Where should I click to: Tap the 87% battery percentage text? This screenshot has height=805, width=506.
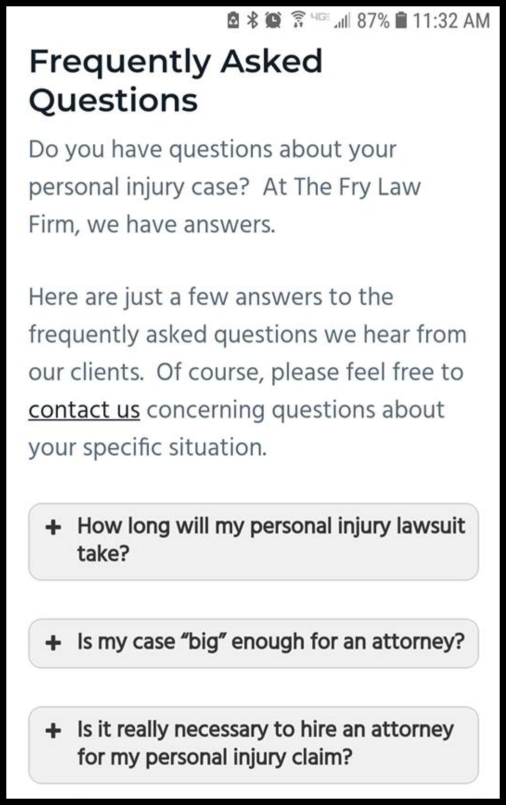coord(373,21)
